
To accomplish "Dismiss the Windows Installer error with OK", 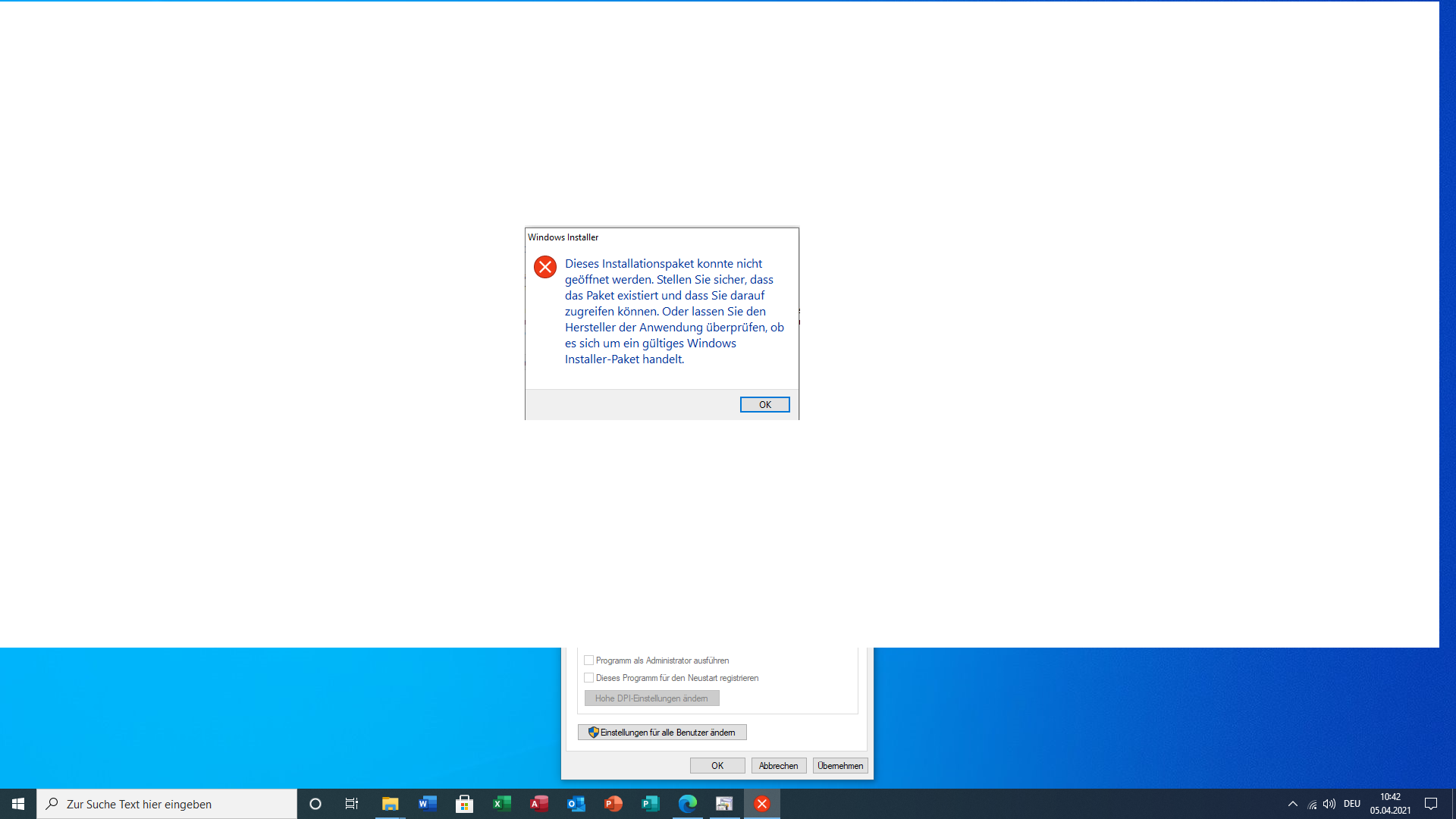I will 764,404.
